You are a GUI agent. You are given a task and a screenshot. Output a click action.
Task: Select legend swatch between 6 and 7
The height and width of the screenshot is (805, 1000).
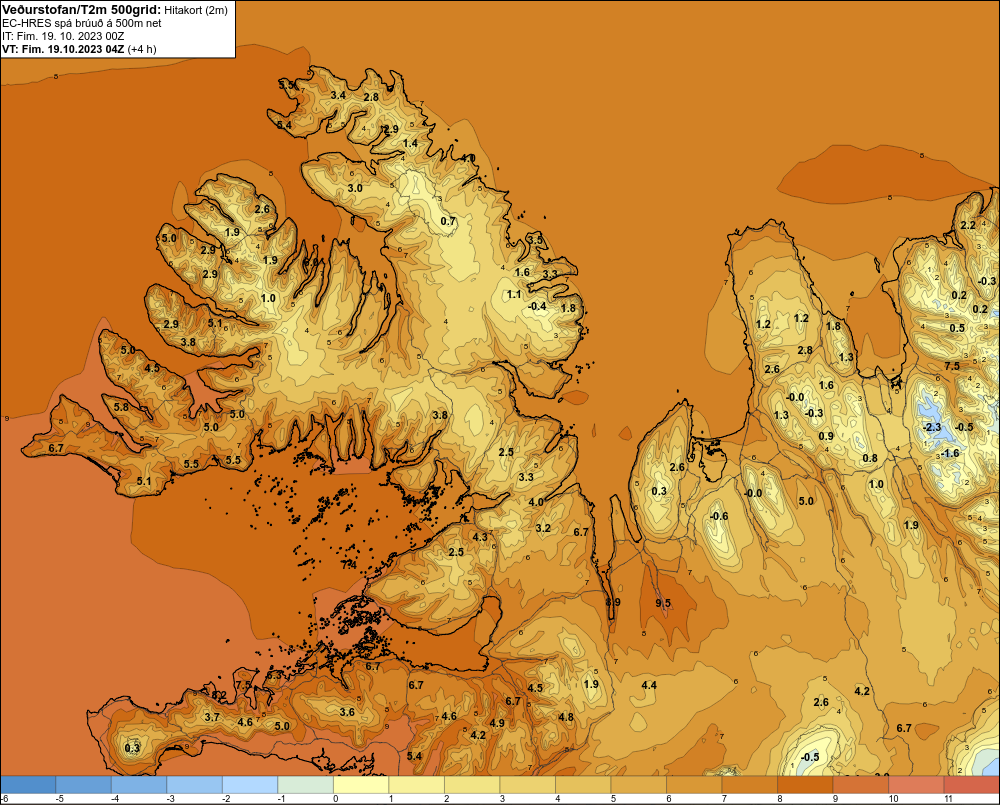tap(694, 785)
